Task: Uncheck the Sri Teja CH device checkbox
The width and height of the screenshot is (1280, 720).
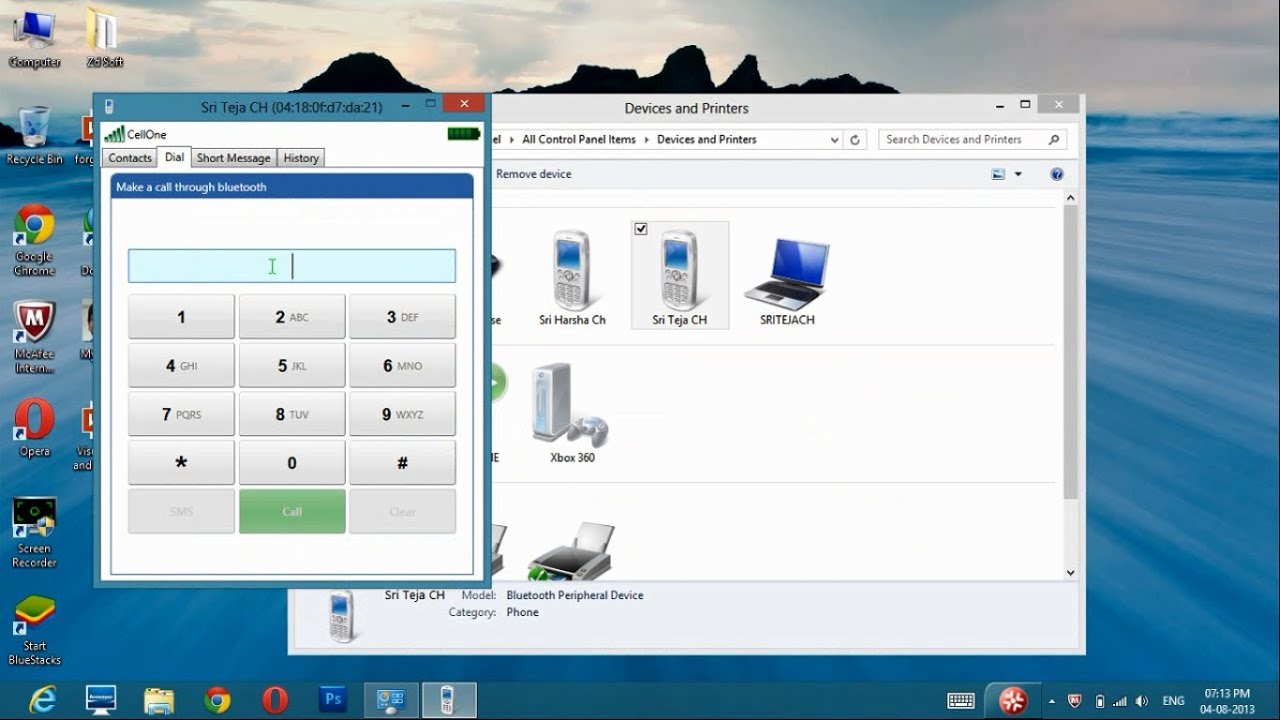Action: [x=641, y=229]
